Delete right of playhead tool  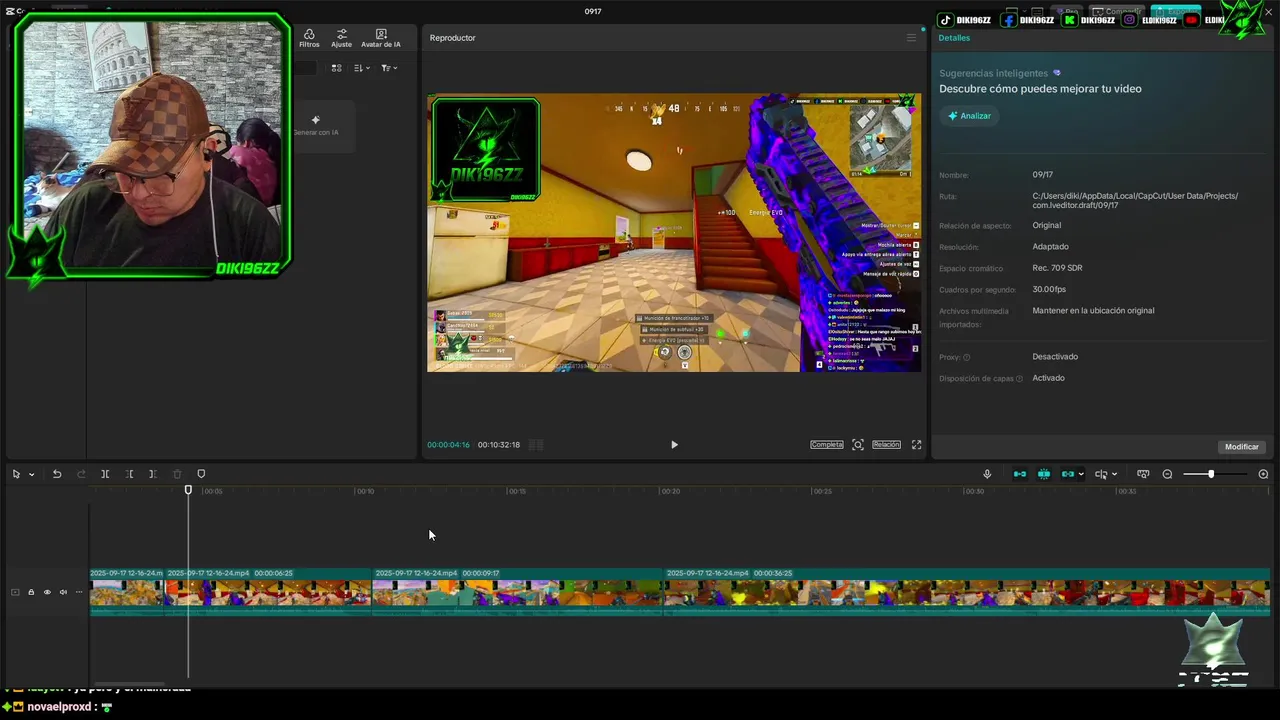(153, 474)
